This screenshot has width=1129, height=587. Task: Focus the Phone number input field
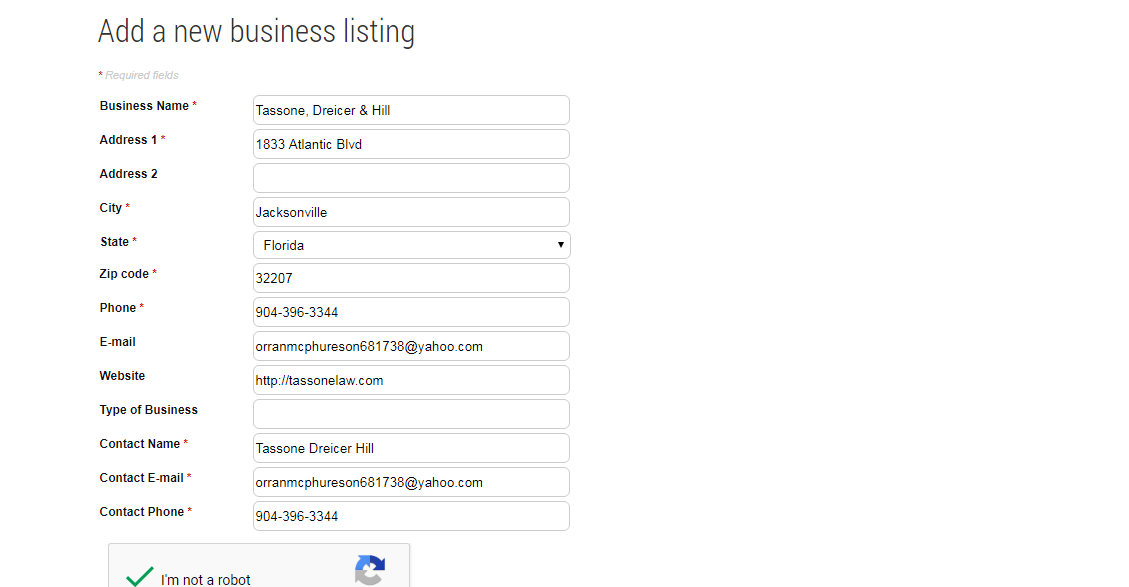[411, 312]
